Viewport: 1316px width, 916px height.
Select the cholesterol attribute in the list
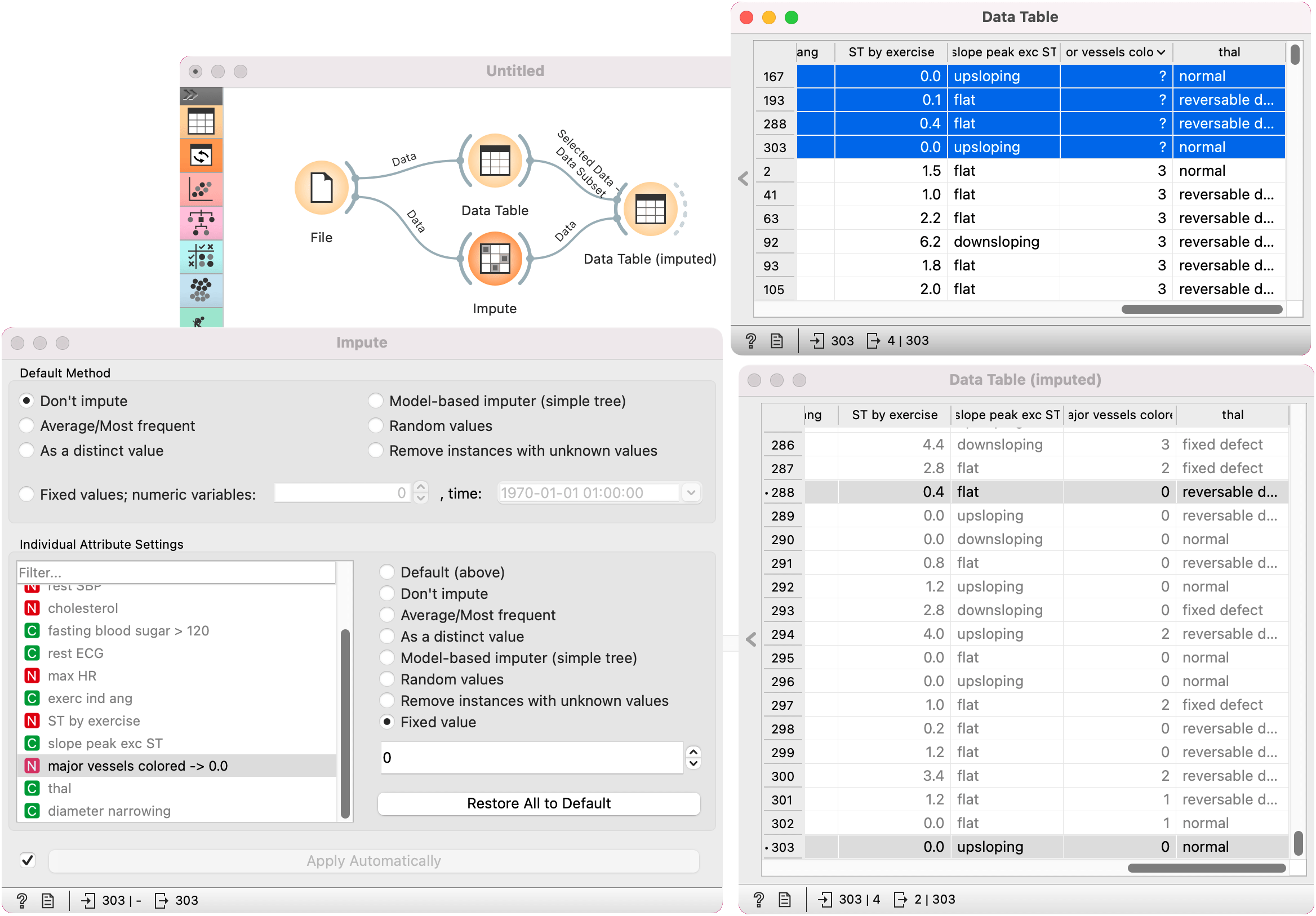[176, 608]
